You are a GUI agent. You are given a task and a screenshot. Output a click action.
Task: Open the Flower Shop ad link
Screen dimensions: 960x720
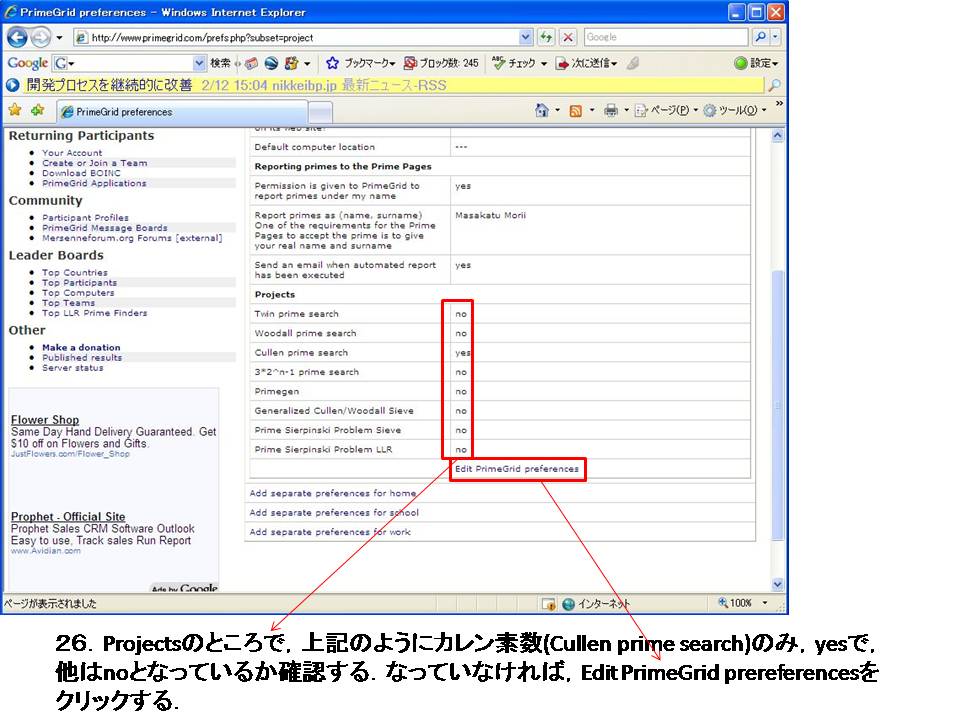point(45,420)
